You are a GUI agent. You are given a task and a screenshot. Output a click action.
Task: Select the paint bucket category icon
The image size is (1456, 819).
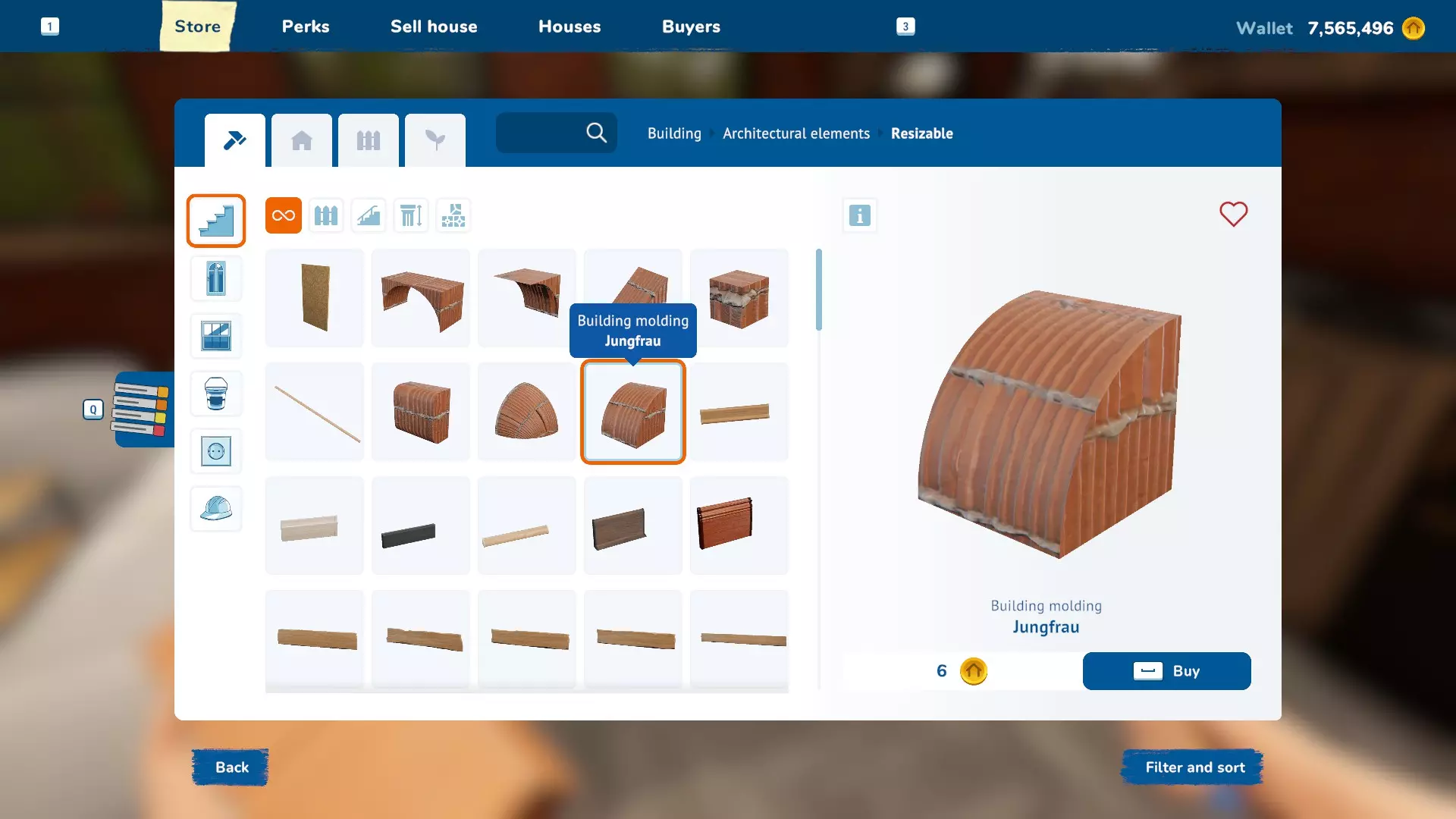coord(216,394)
